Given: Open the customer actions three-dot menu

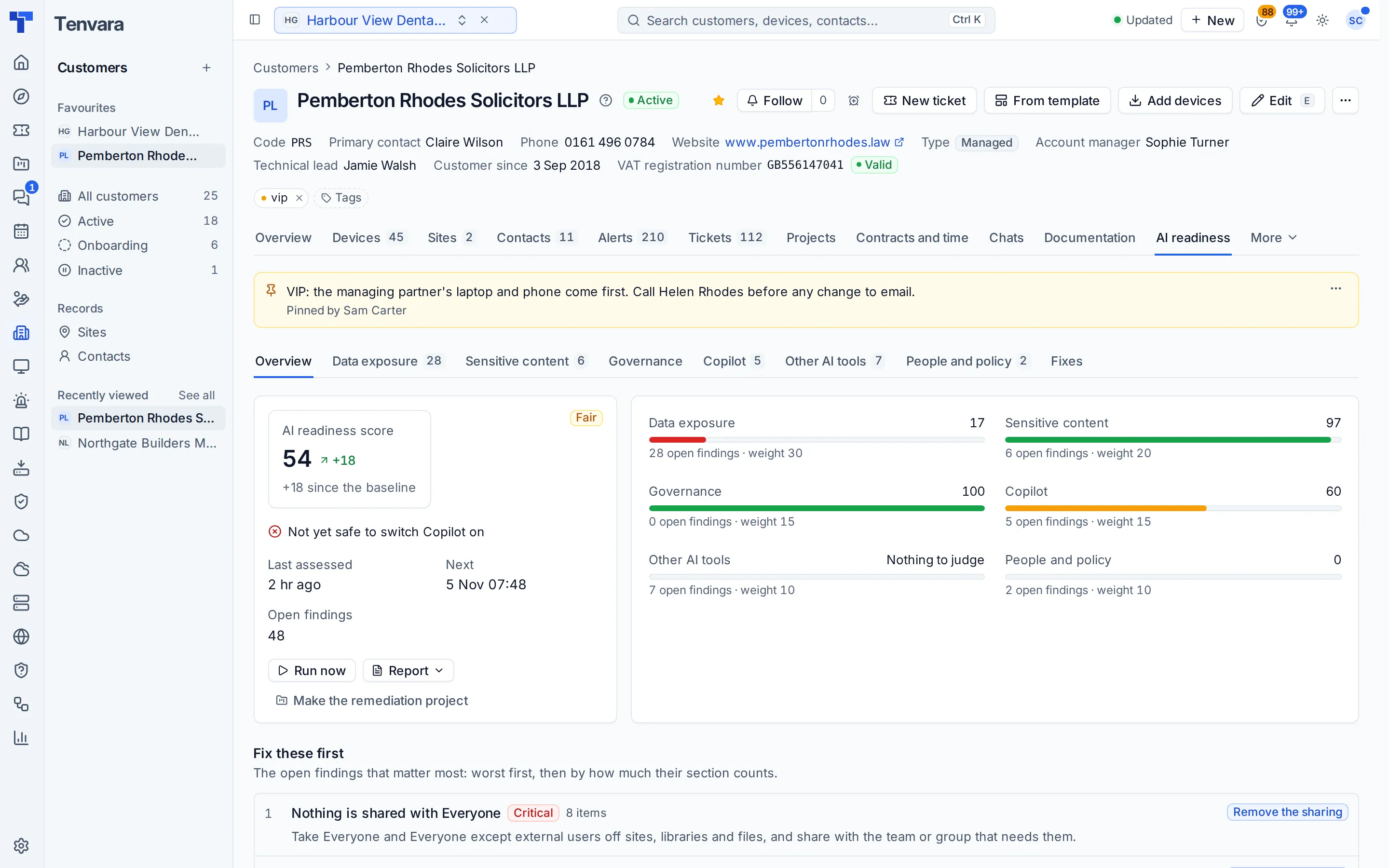Looking at the screenshot, I should point(1346,100).
